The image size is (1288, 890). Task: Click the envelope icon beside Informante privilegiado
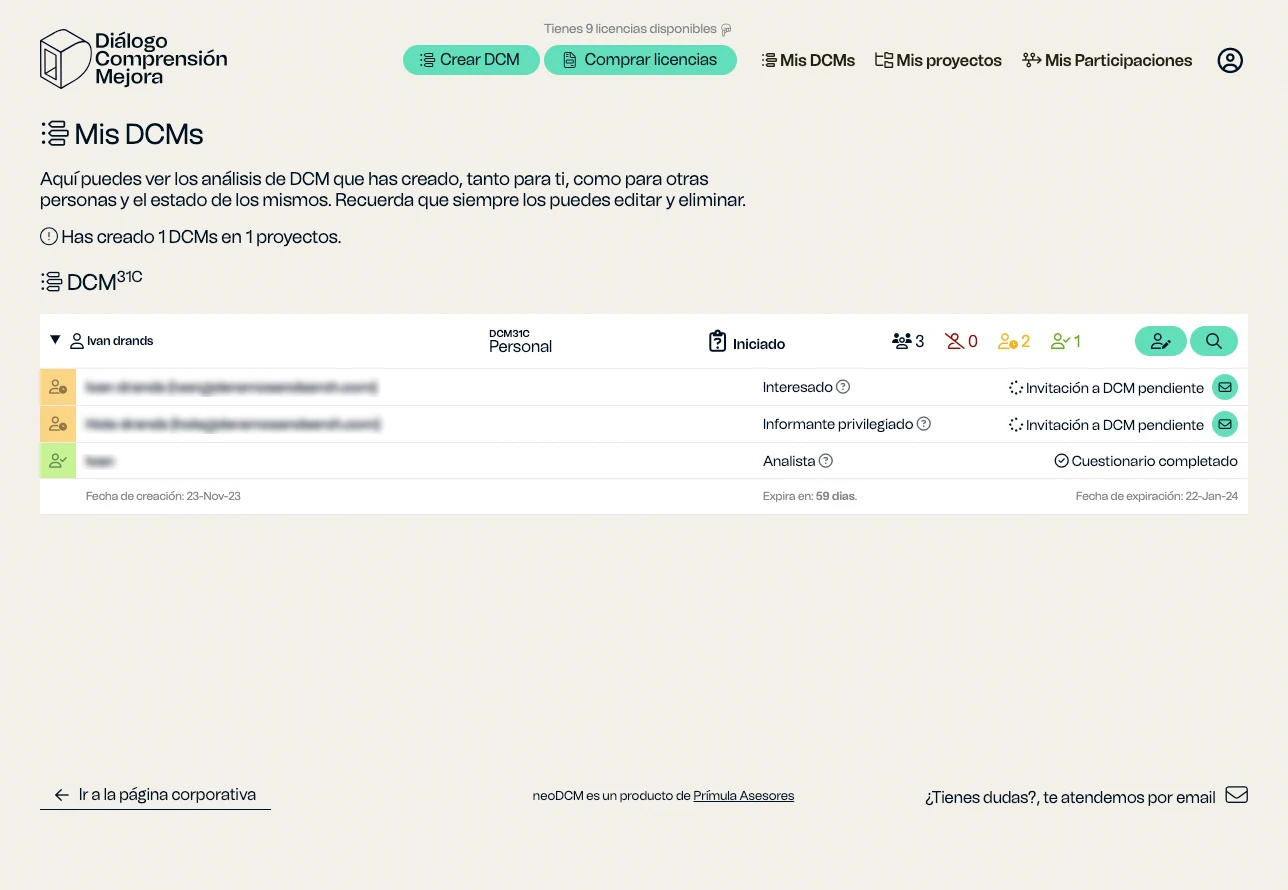(1224, 423)
